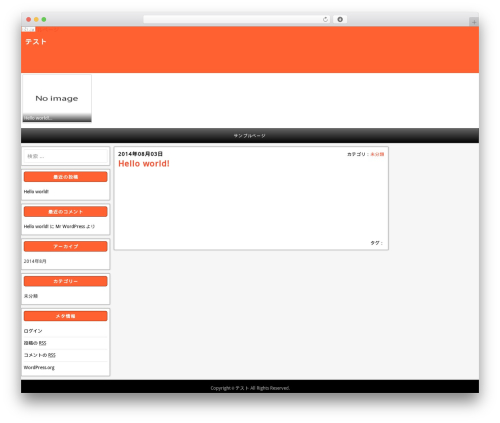The image size is (500, 423).
Task: Click the Hello world caption on thumbnail
Action: pyautogui.click(x=38, y=118)
